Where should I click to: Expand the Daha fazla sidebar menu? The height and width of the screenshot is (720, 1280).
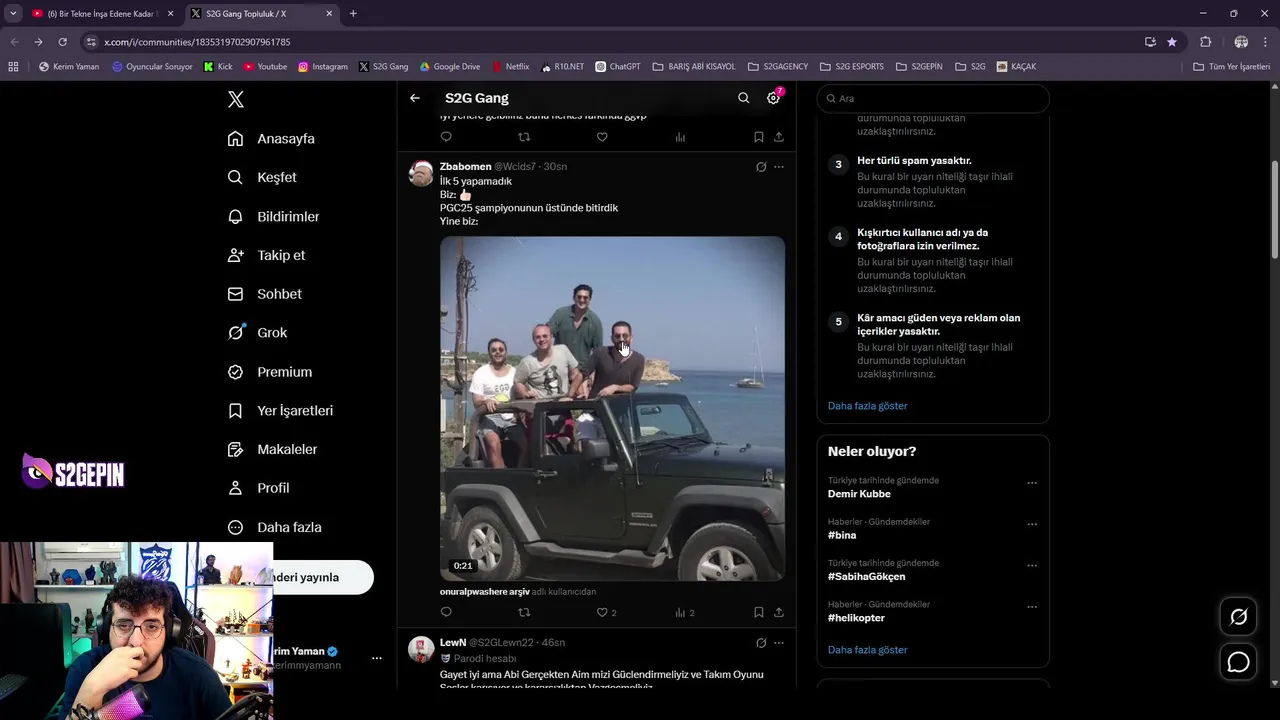[x=274, y=527]
